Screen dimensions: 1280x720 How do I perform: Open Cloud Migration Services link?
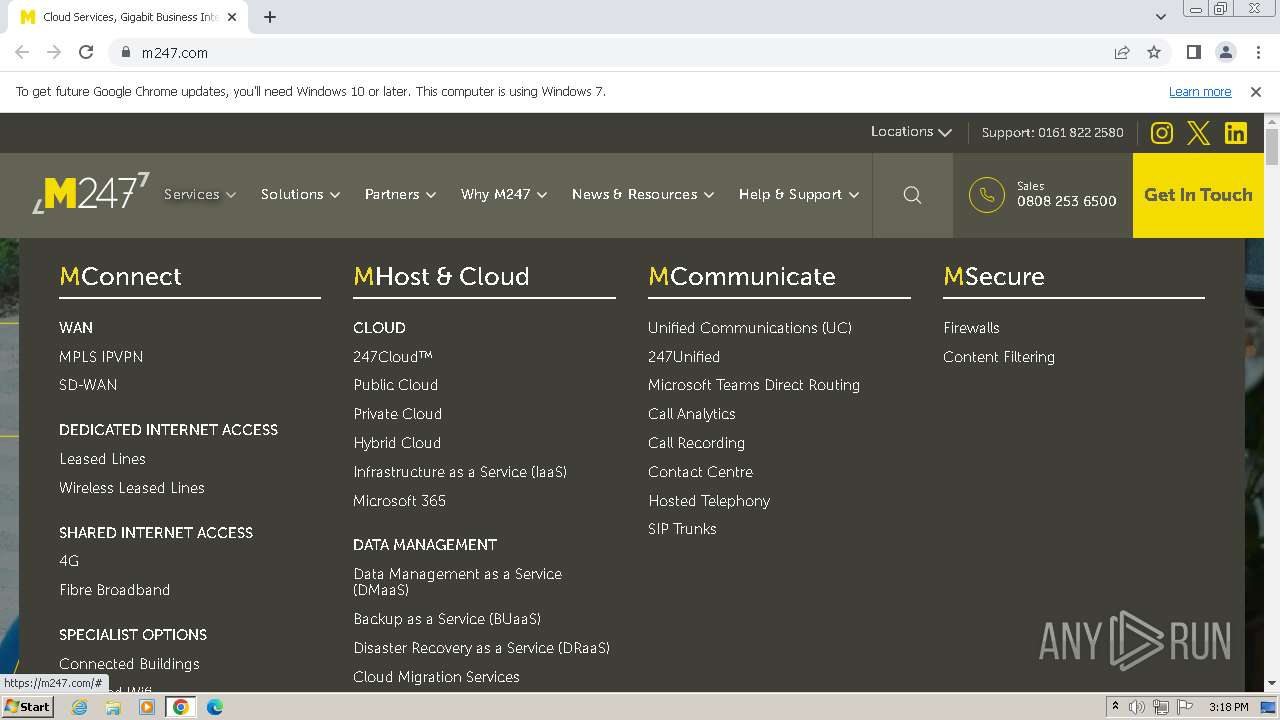pyautogui.click(x=436, y=677)
